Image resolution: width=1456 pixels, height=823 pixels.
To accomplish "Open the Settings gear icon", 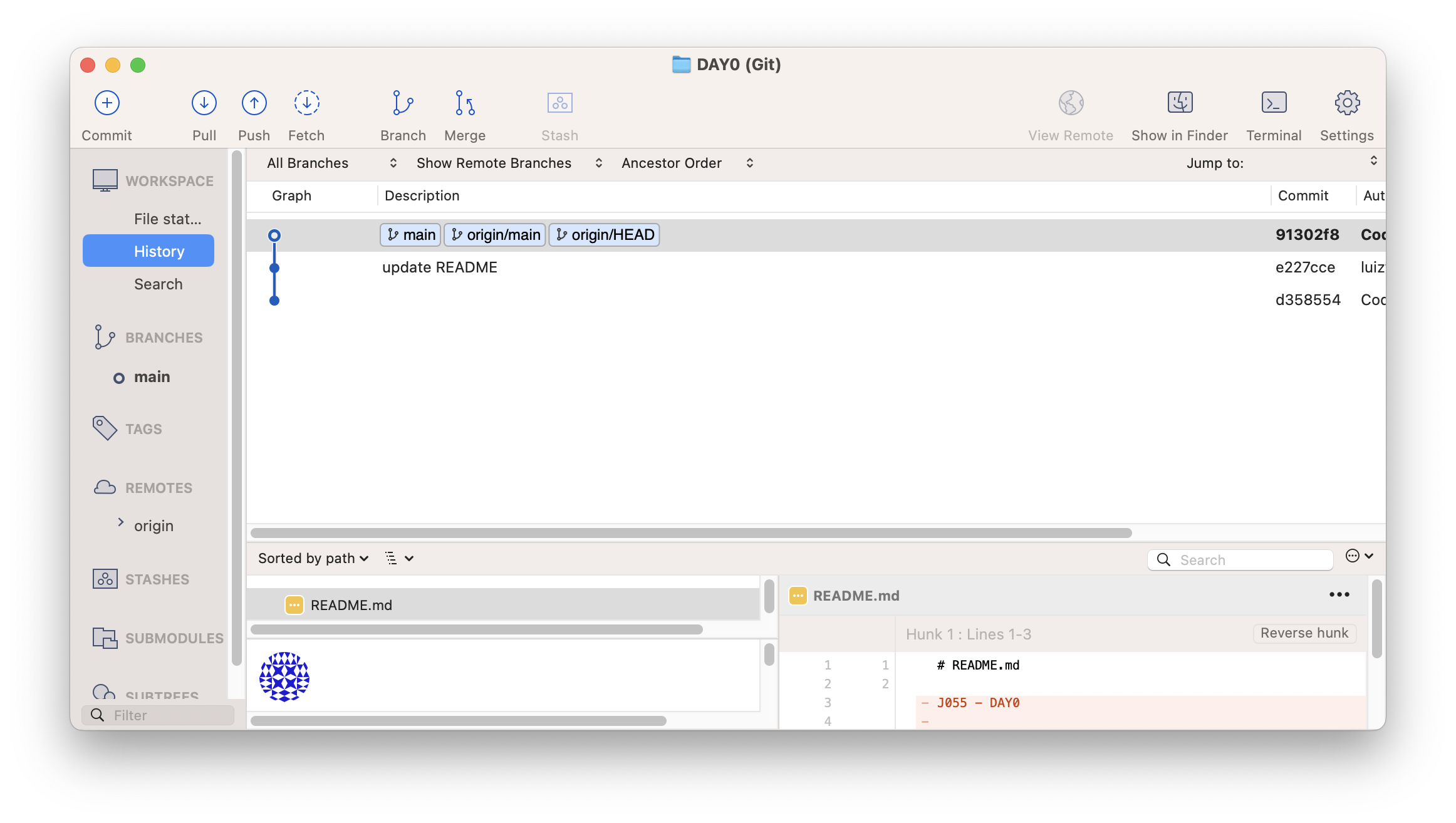I will coord(1347,103).
